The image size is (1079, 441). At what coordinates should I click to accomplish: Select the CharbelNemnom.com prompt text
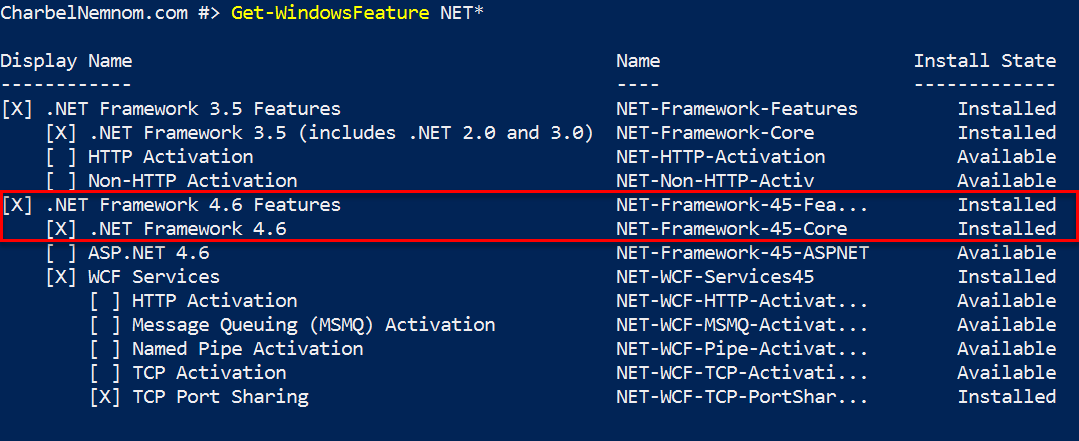click(94, 13)
